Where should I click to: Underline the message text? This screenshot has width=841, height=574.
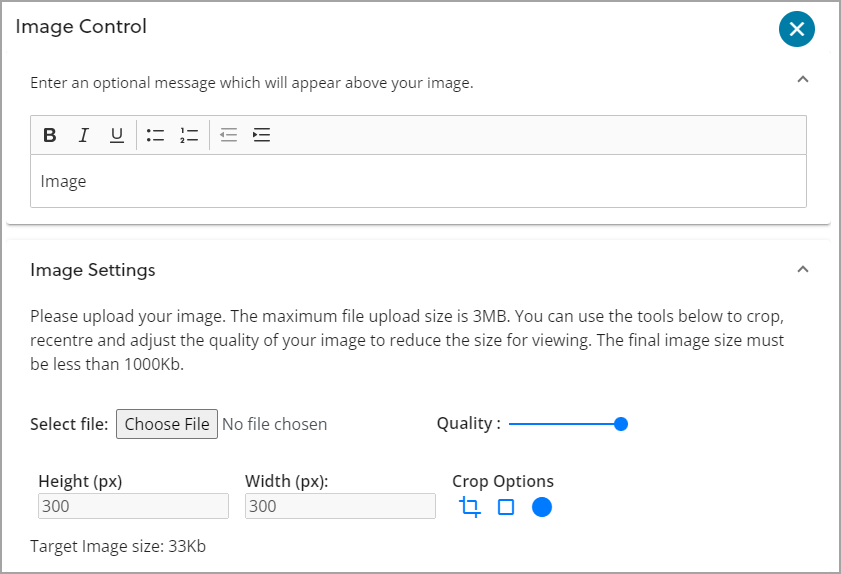pyautogui.click(x=117, y=135)
